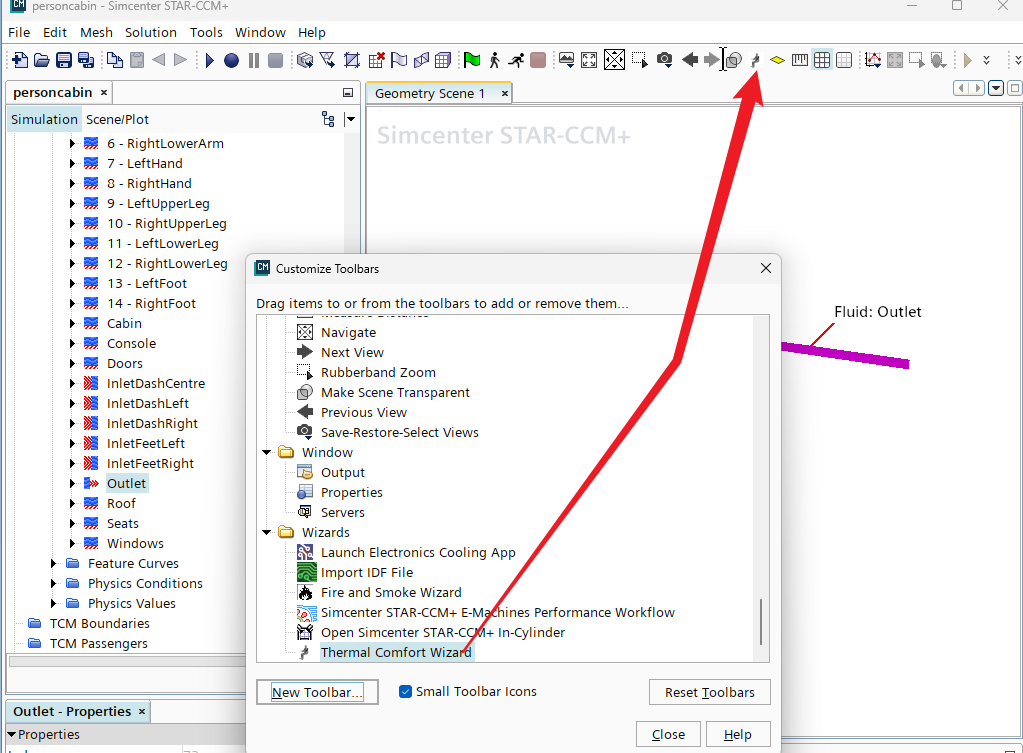Viewport: 1023px width, 753px height.
Task: Select Launch Electronics Cooling App entry
Action: pos(418,553)
